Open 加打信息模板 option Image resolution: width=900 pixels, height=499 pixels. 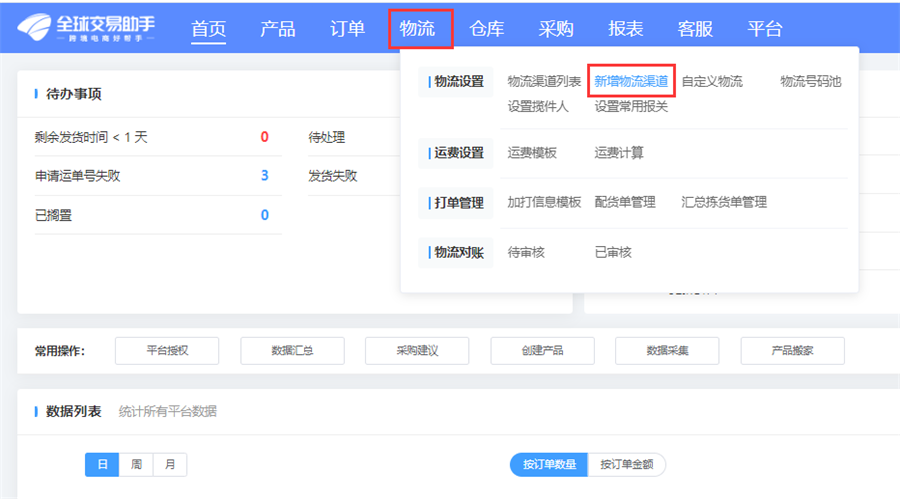click(544, 202)
